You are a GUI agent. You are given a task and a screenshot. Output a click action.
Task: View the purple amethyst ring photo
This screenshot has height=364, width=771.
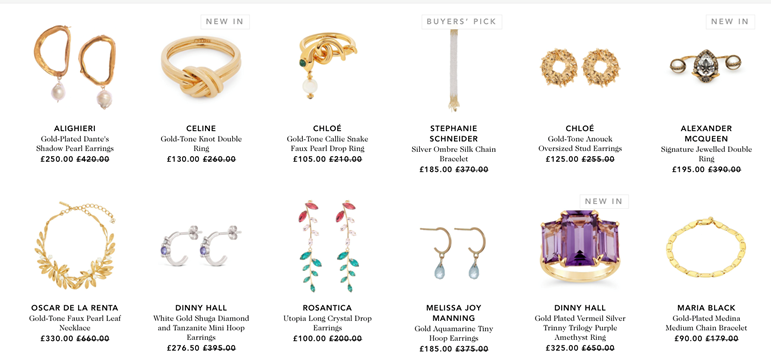580,247
